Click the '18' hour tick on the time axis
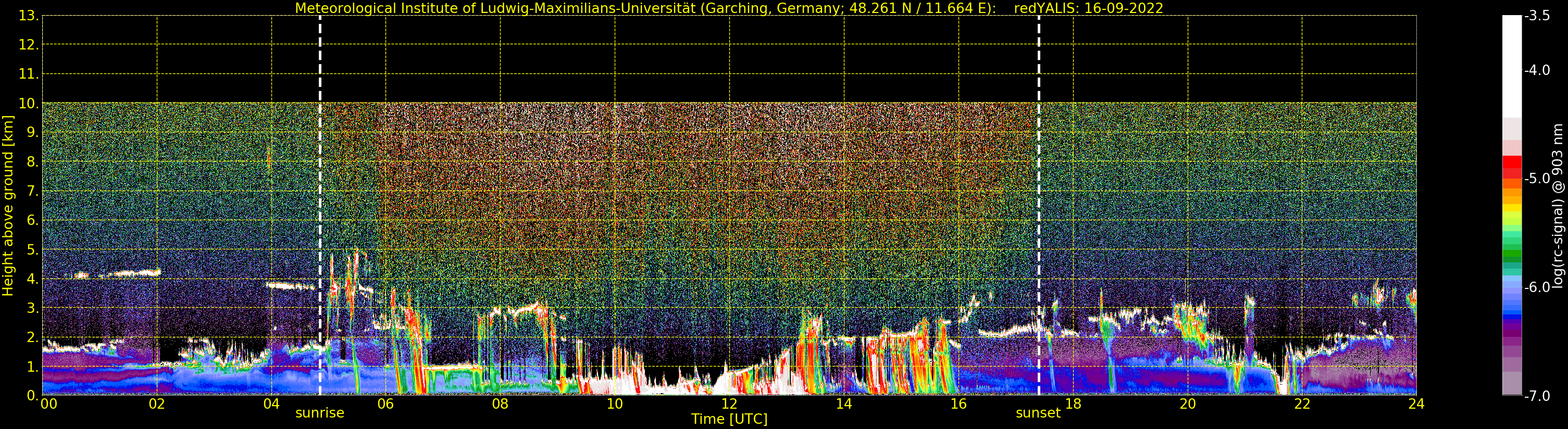The image size is (1568, 429). pos(1073,404)
